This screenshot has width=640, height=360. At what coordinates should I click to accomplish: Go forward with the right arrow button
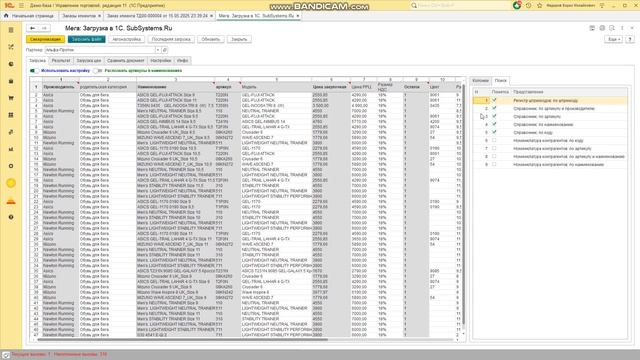44,28
